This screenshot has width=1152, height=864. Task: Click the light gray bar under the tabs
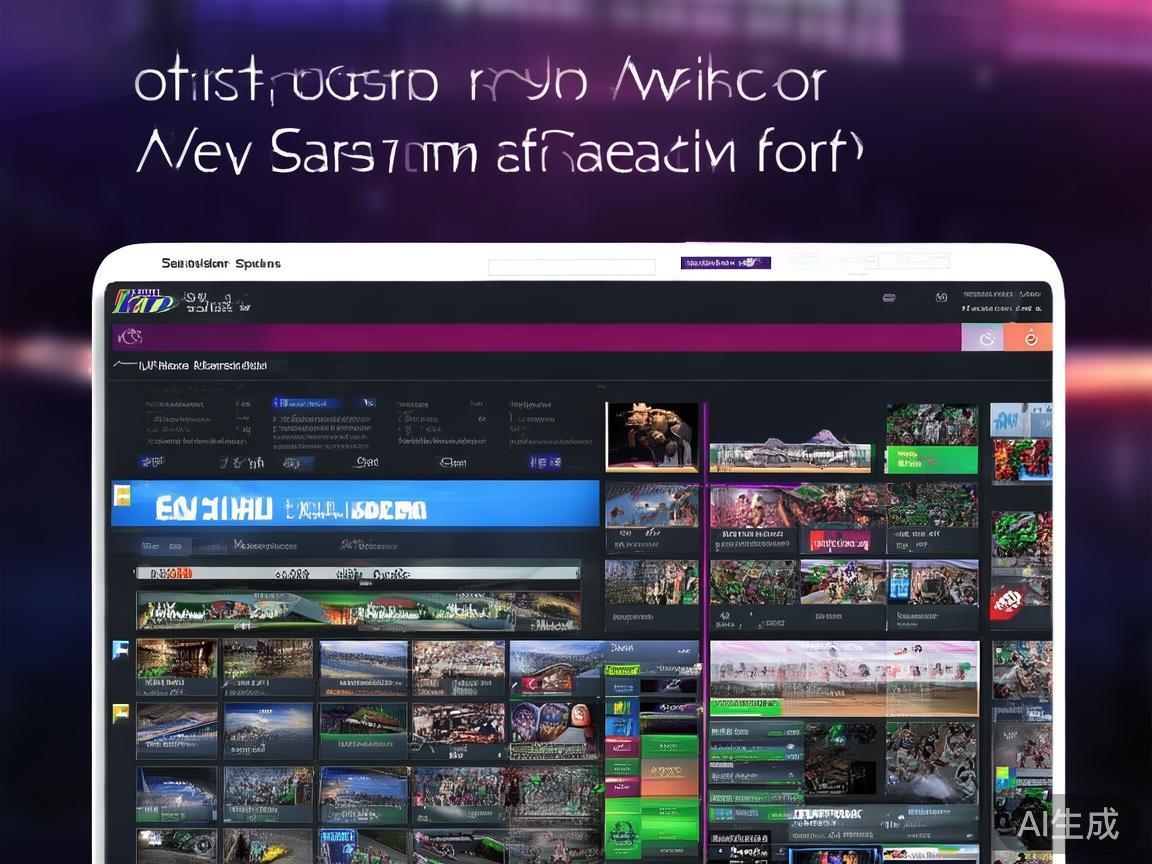pyautogui.click(x=357, y=574)
